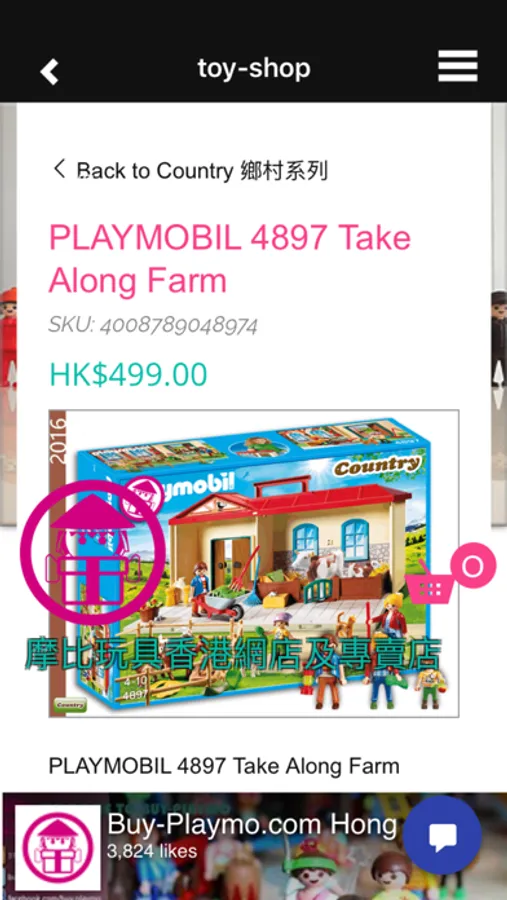Click the pink store watermark logo
The width and height of the screenshot is (507, 900).
click(x=93, y=552)
